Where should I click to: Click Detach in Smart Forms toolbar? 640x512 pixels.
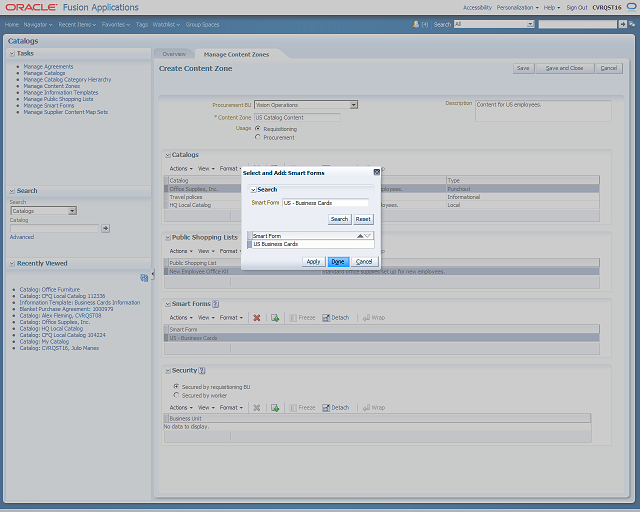click(x=336, y=318)
